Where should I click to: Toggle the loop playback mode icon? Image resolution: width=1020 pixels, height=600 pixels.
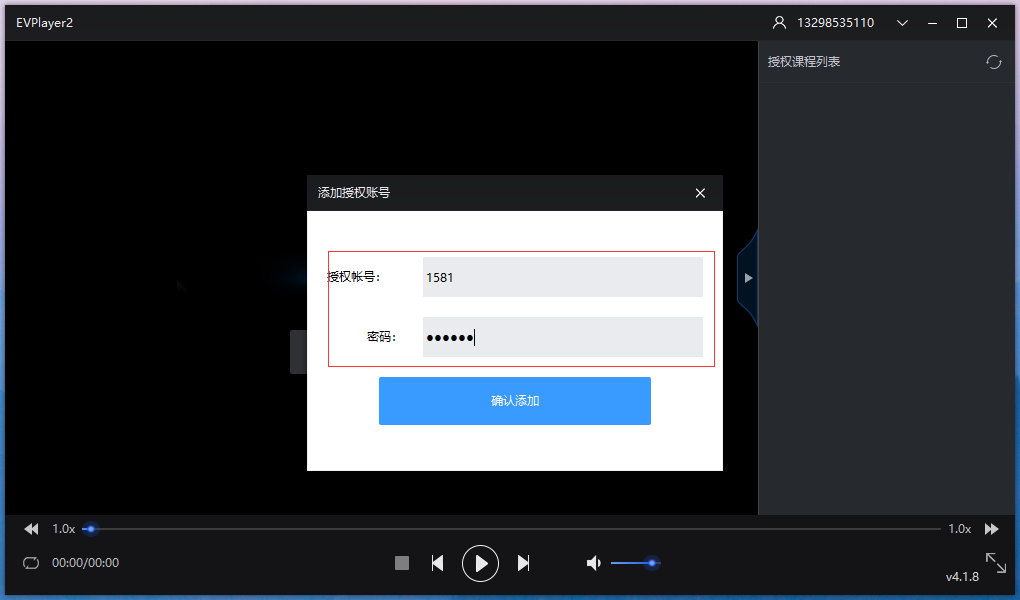click(x=31, y=563)
